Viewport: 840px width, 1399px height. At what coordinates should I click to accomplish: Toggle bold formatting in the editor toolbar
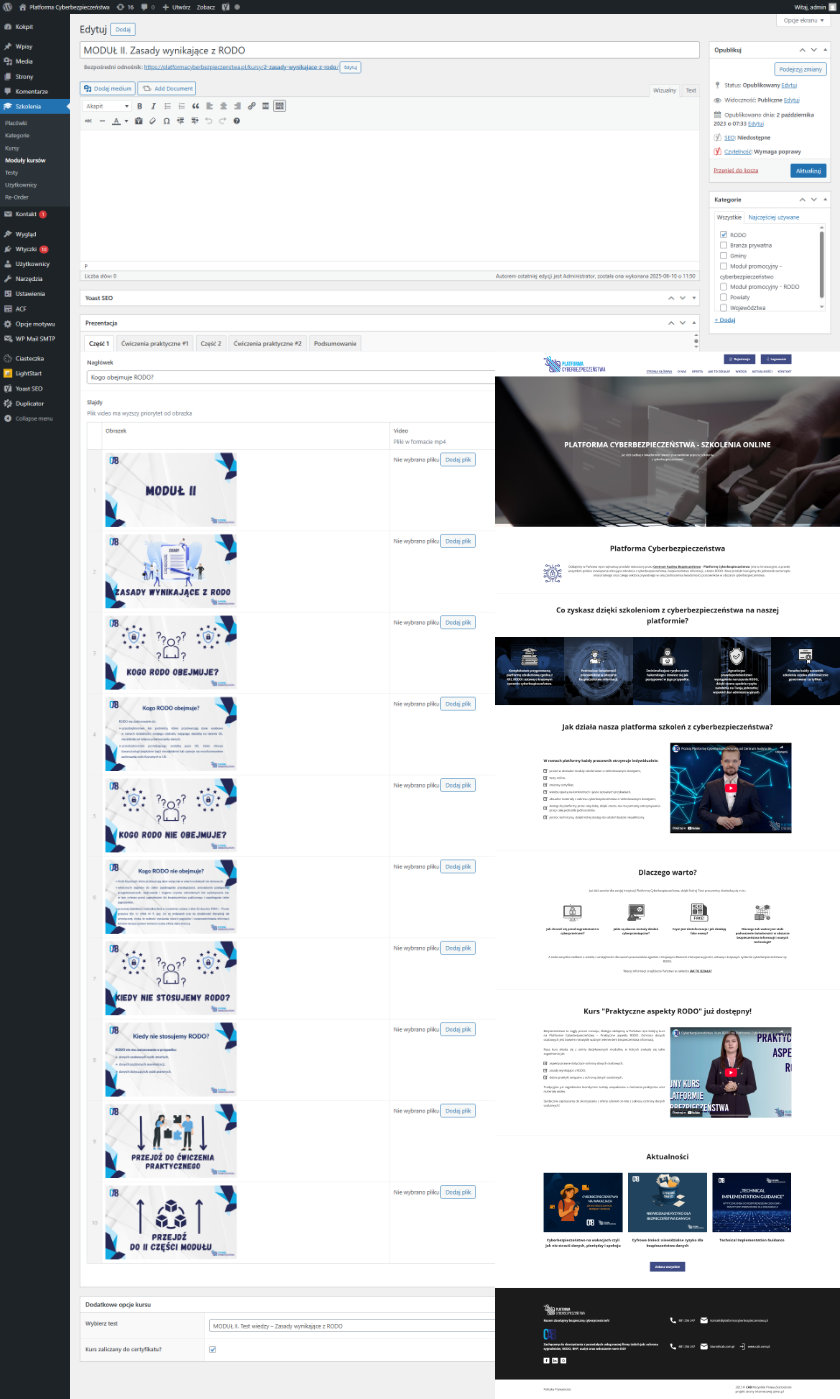140,106
